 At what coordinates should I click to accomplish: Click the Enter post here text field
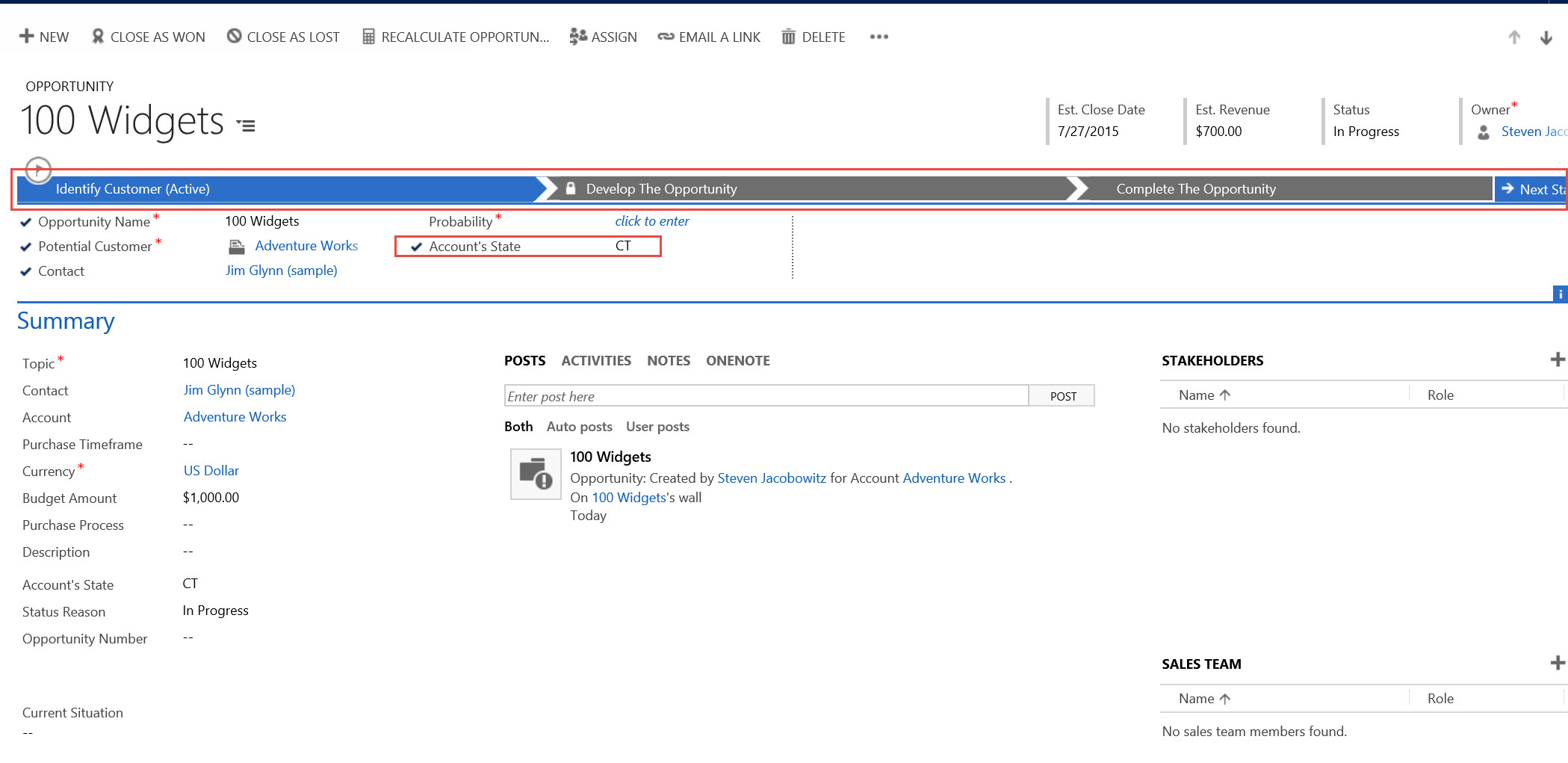(x=766, y=397)
